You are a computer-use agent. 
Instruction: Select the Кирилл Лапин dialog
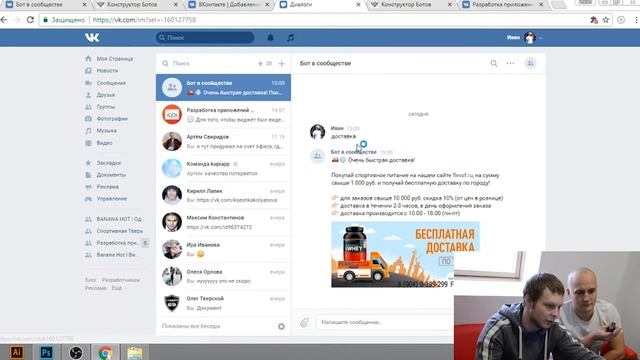[x=223, y=195]
